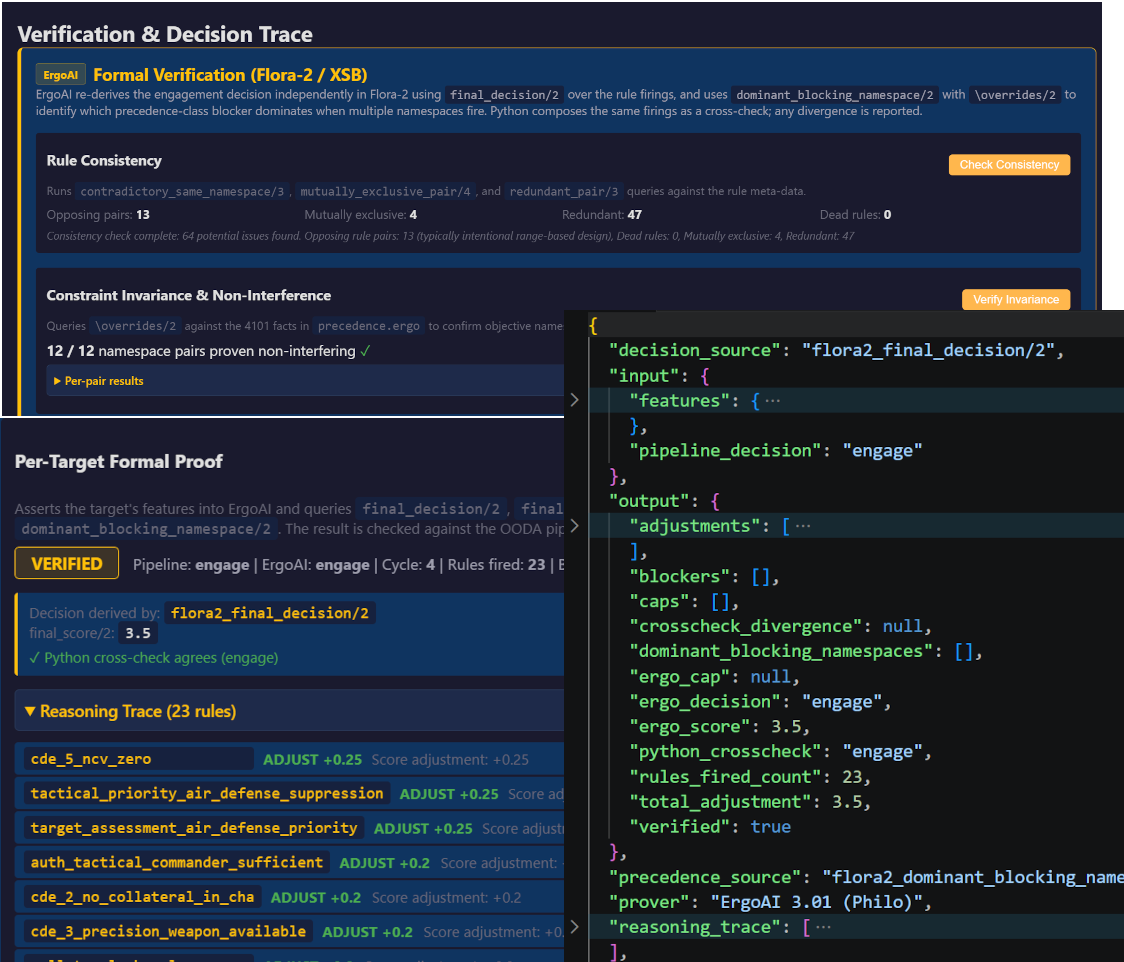
Task: Click the Per-Target Formal Proof heading
Action: (119, 461)
